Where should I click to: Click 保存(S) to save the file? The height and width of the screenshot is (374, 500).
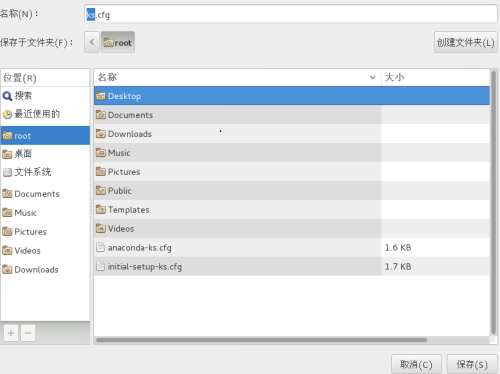[472, 364]
